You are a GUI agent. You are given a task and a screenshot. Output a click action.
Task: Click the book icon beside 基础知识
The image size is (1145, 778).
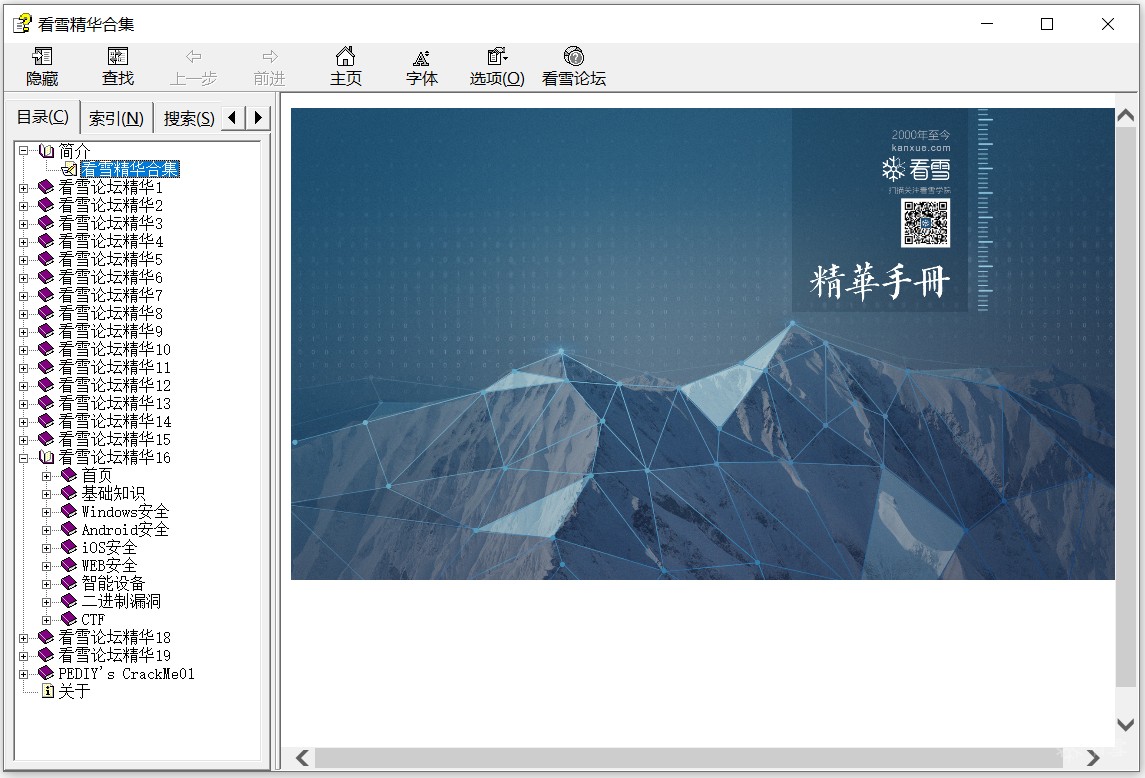pos(69,493)
